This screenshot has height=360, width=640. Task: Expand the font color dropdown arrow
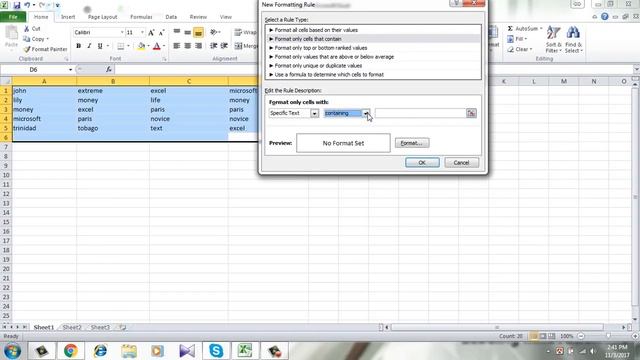click(x=164, y=46)
